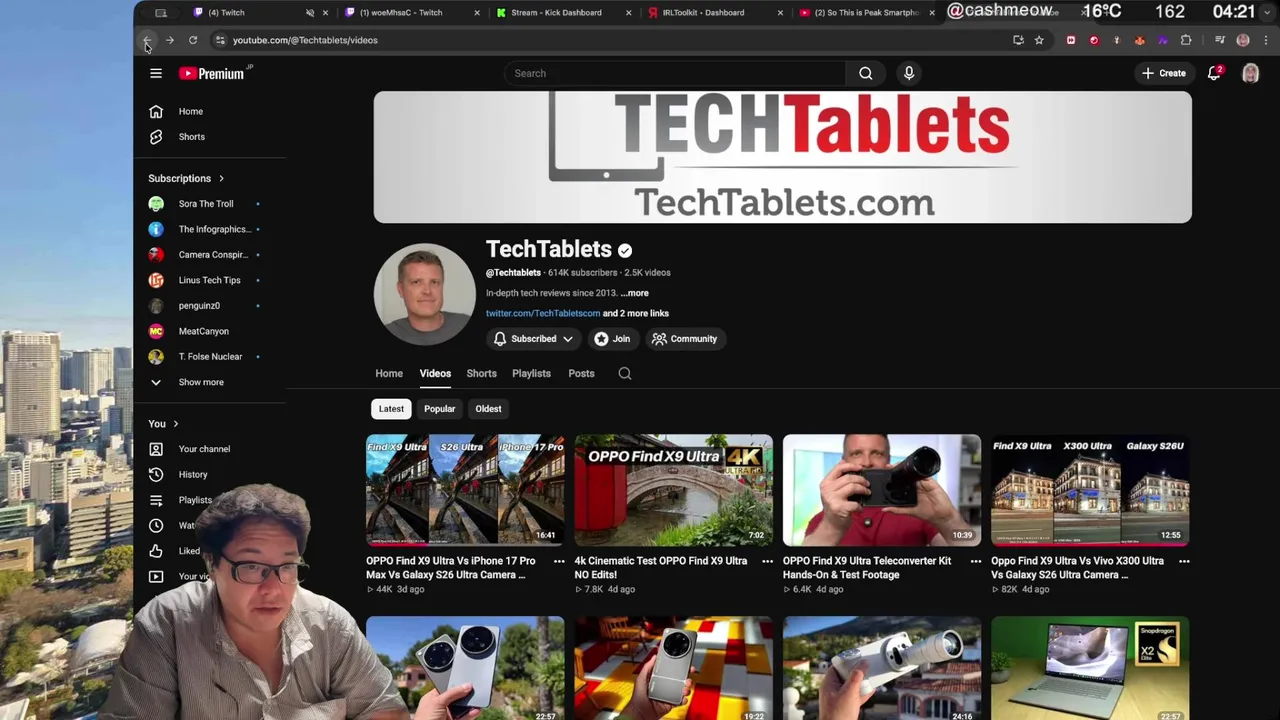Open options for 4k Cinematic Test video
Viewport: 1280px width, 720px height.
767,561
